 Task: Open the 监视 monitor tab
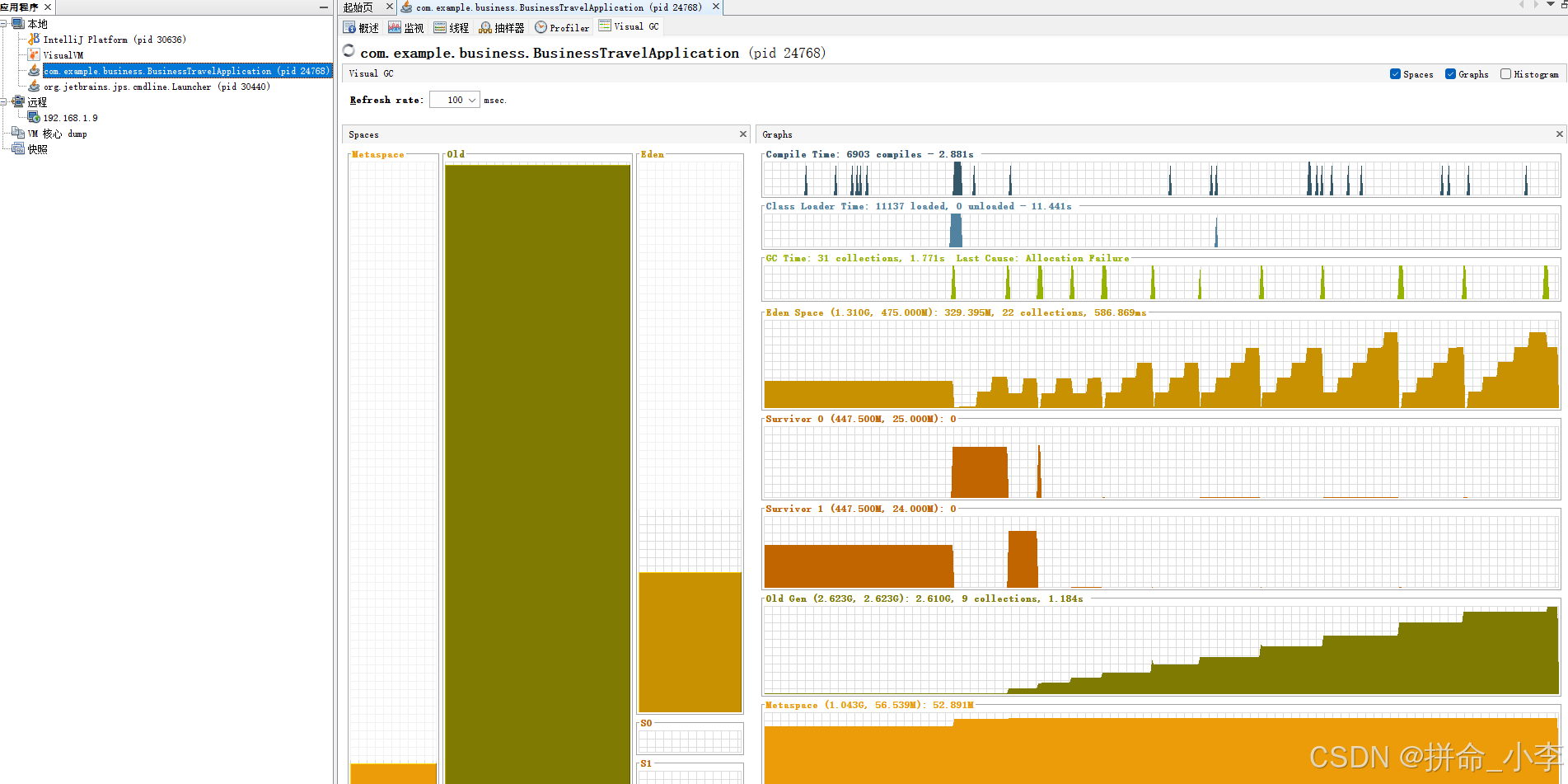click(x=406, y=27)
